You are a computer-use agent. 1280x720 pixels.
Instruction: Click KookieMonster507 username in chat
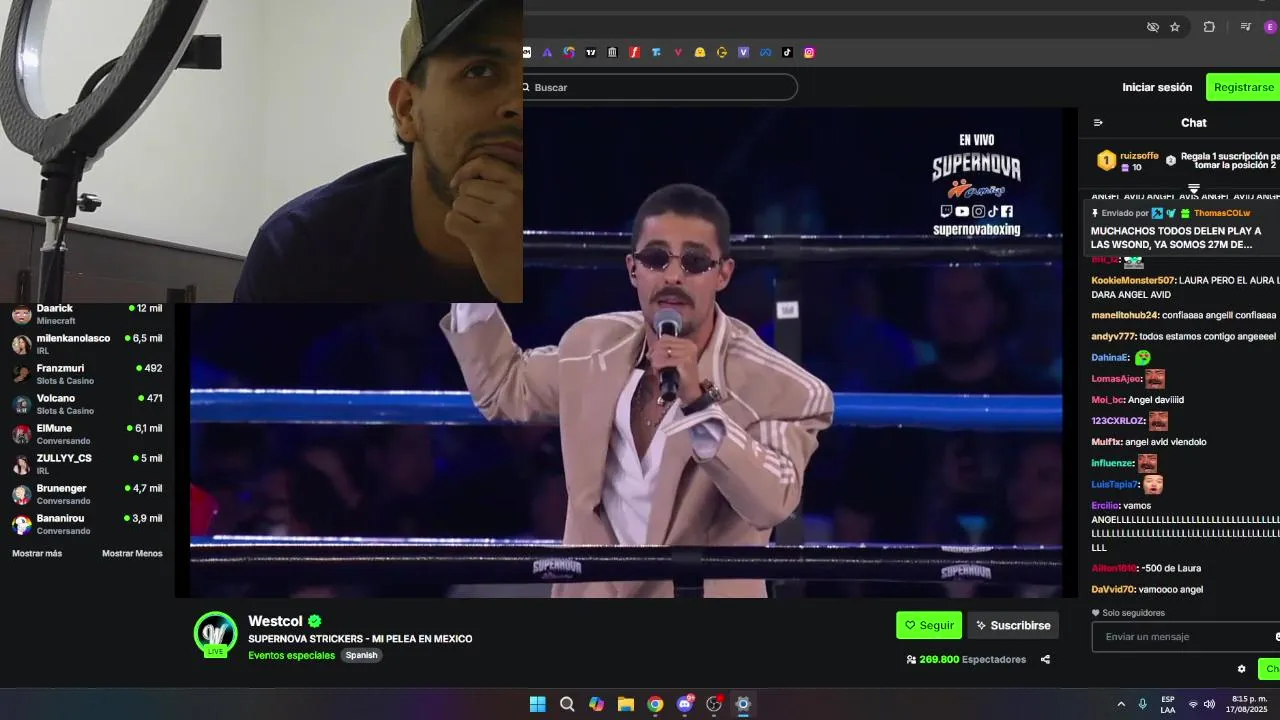click(1133, 281)
